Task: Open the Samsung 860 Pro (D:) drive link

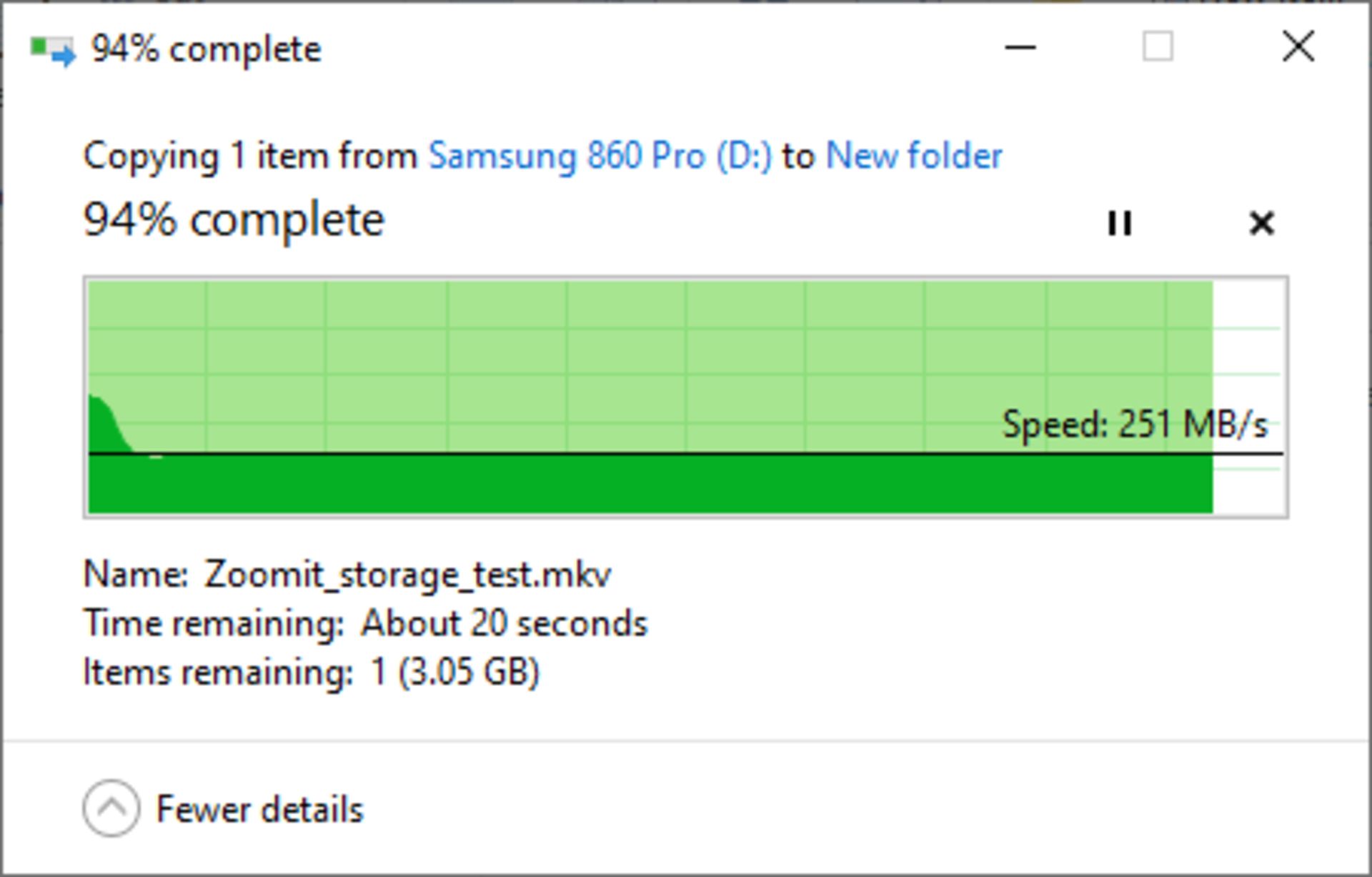Action: click(600, 155)
